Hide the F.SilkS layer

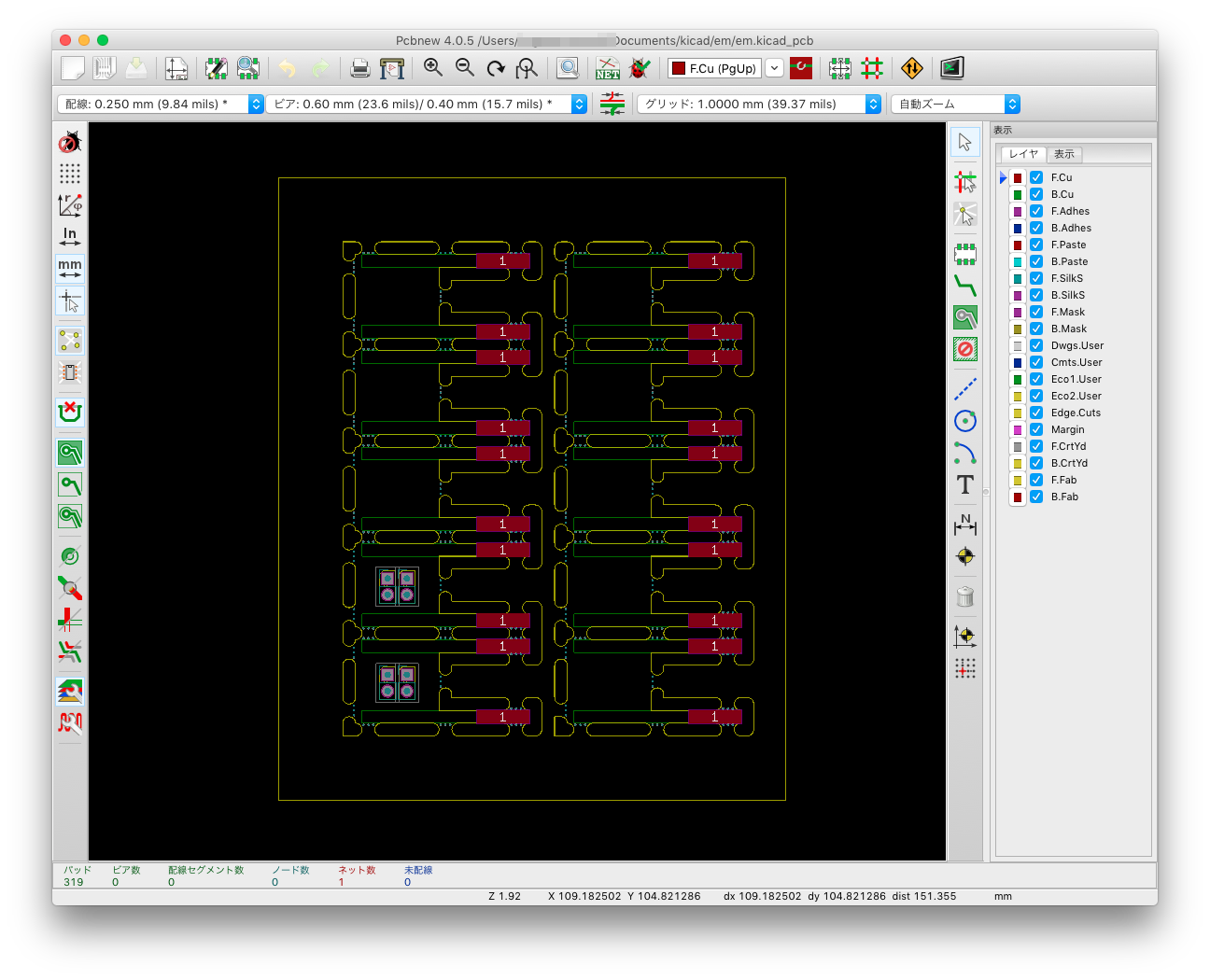1036,278
